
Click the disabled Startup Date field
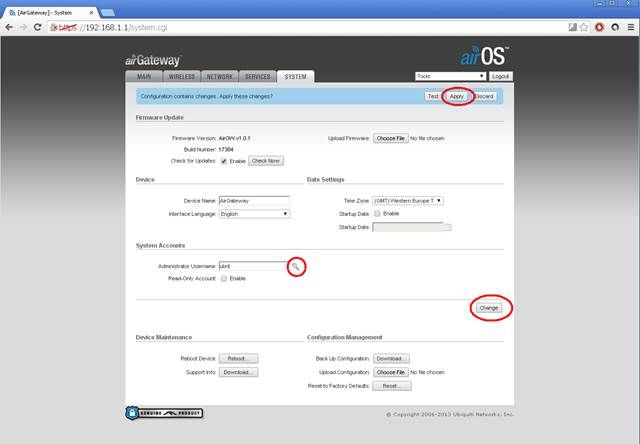(408, 227)
